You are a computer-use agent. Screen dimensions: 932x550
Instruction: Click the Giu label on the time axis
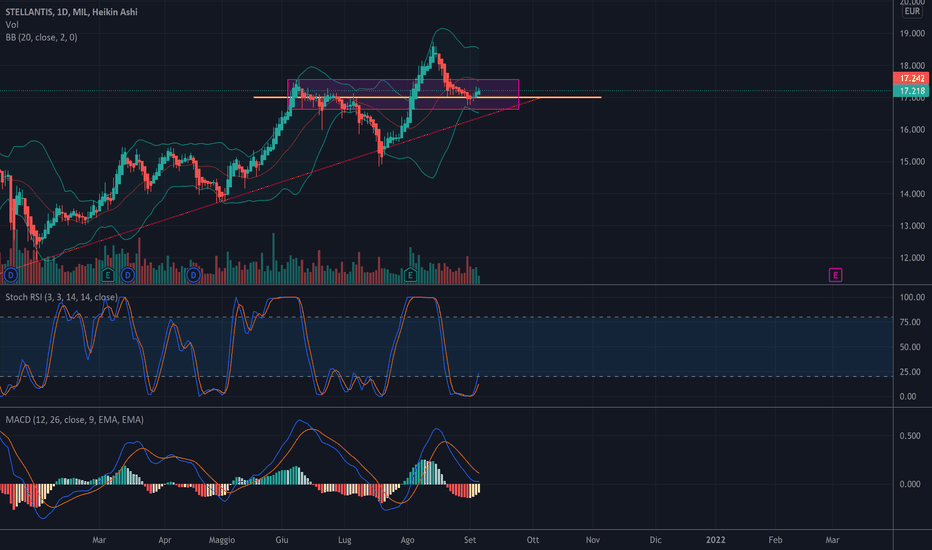click(282, 540)
